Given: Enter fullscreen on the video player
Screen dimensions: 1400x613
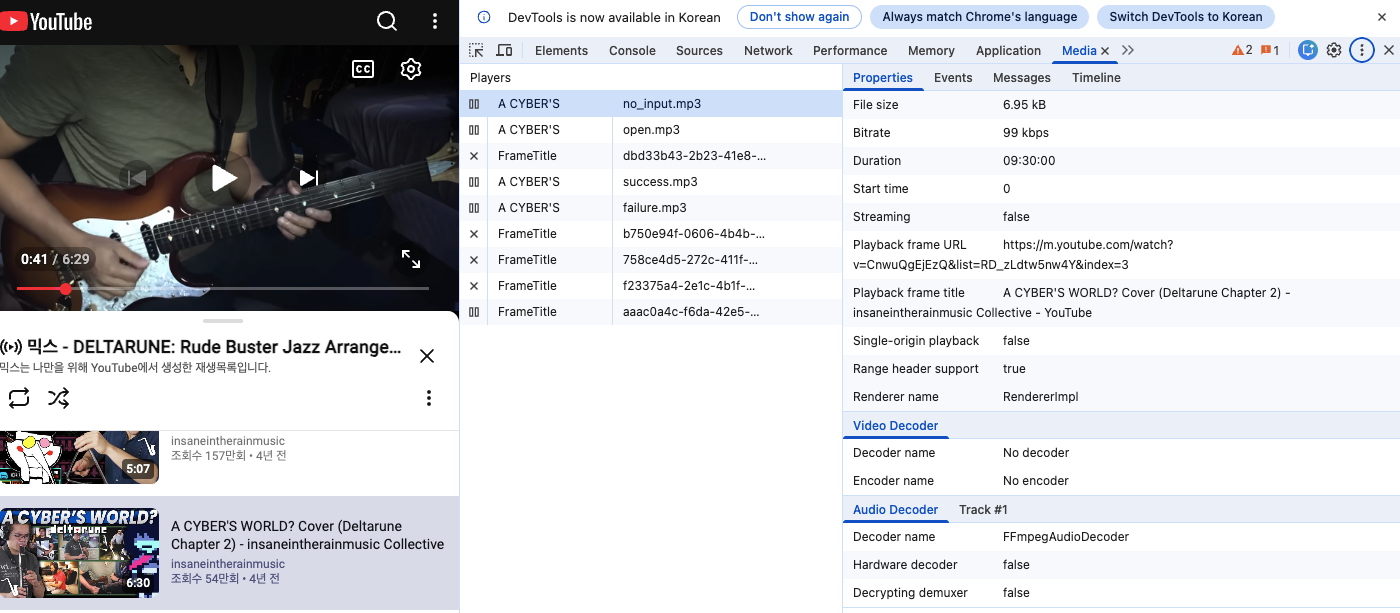Looking at the screenshot, I should point(411,259).
